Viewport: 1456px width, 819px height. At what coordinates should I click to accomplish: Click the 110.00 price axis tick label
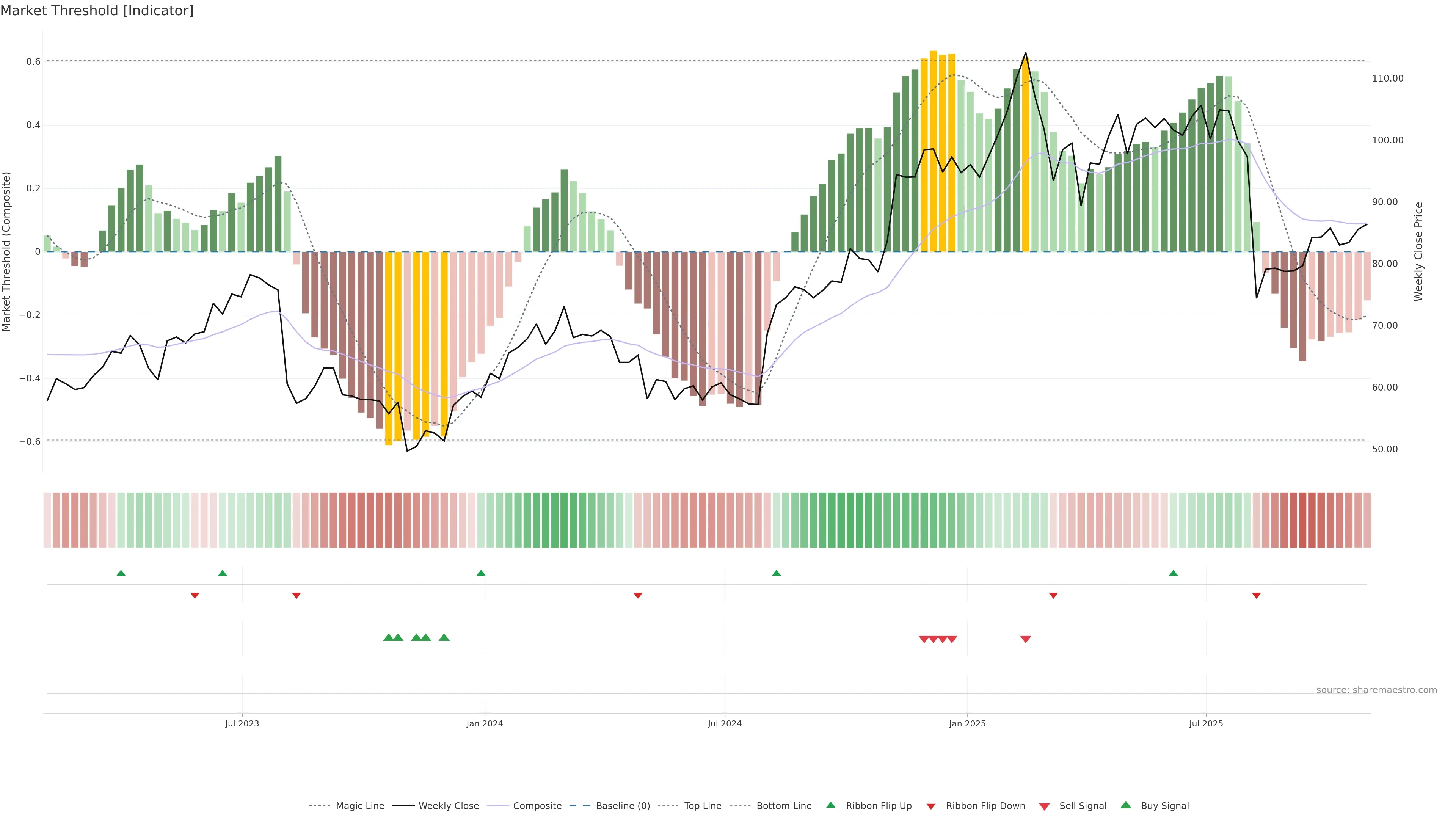[x=1388, y=78]
